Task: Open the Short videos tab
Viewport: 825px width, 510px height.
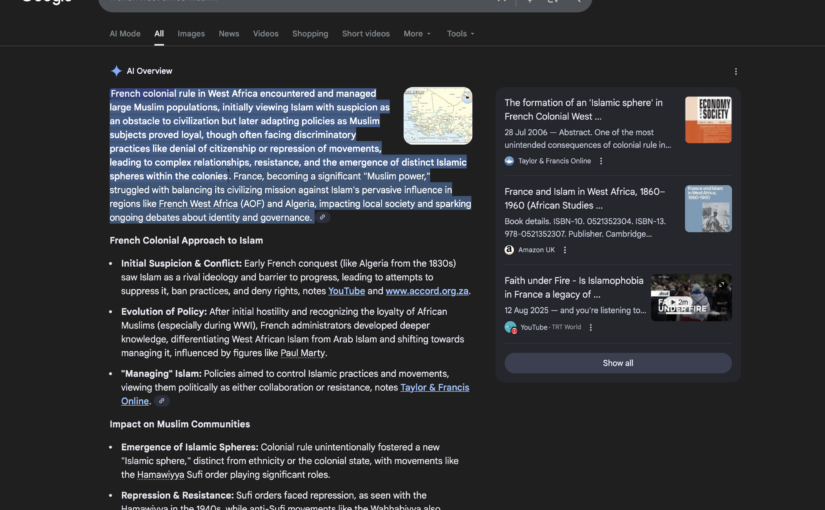Action: point(366,34)
